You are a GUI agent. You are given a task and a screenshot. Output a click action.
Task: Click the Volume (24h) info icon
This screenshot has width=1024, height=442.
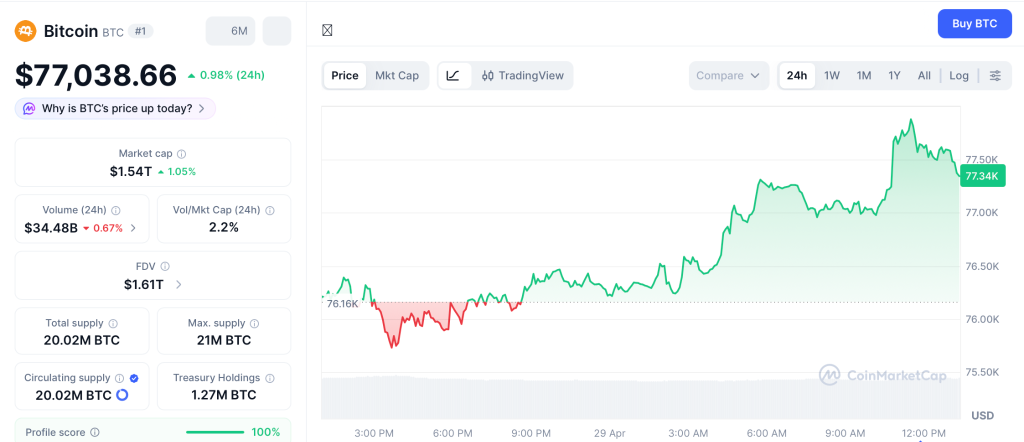pos(116,211)
